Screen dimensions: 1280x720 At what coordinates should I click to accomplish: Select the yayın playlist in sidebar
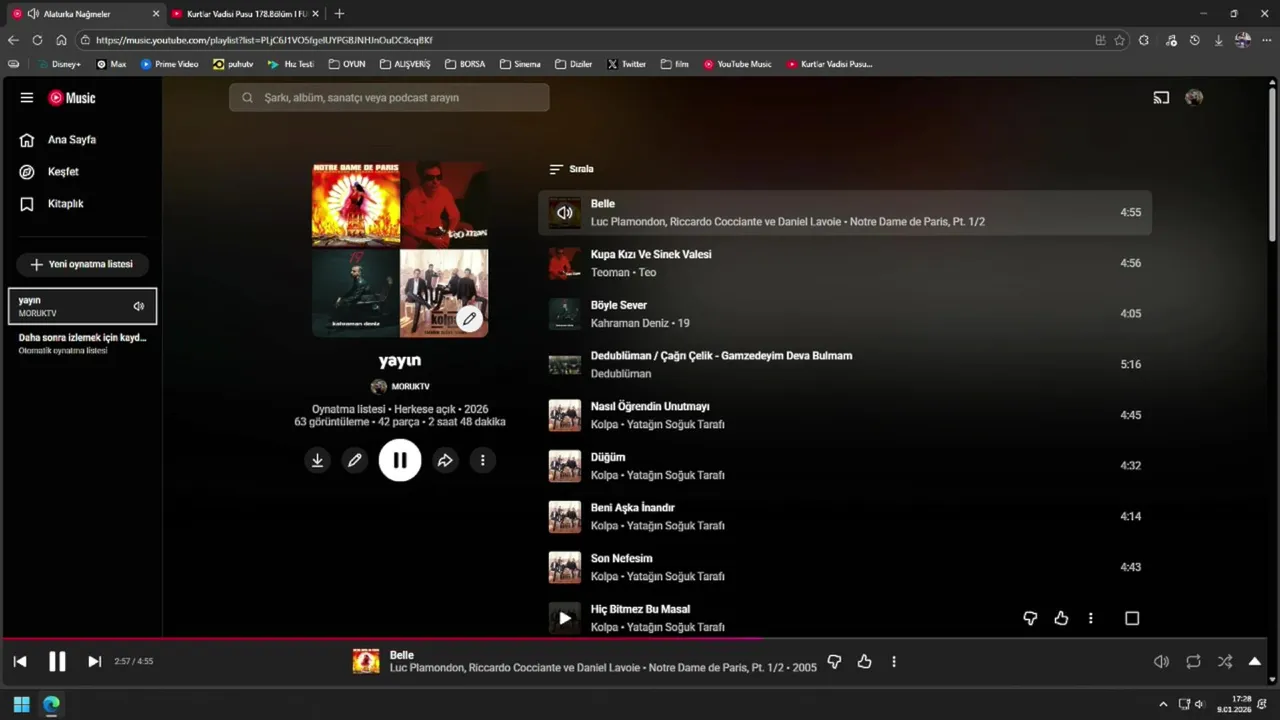(x=82, y=306)
